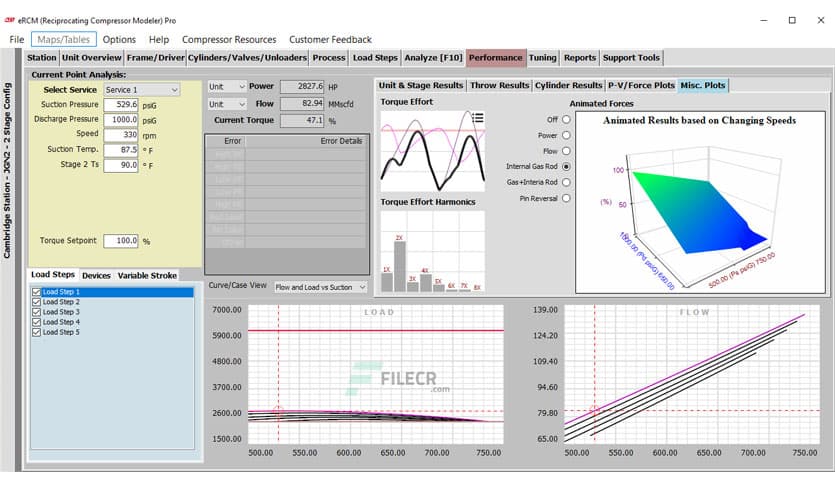The width and height of the screenshot is (836, 484).
Task: Select the Power animated forces option
Action: tap(566, 135)
